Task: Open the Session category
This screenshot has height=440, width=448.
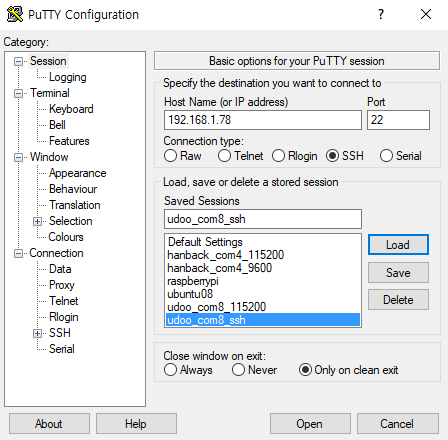Action: (x=48, y=61)
